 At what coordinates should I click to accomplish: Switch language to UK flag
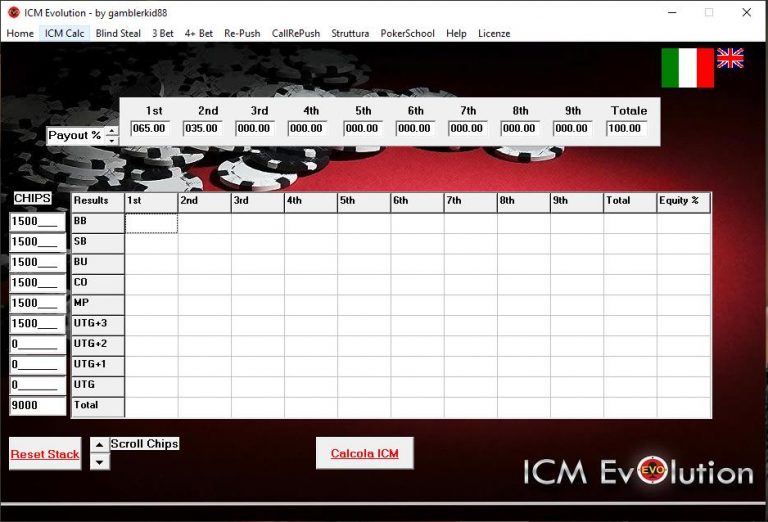[730, 58]
